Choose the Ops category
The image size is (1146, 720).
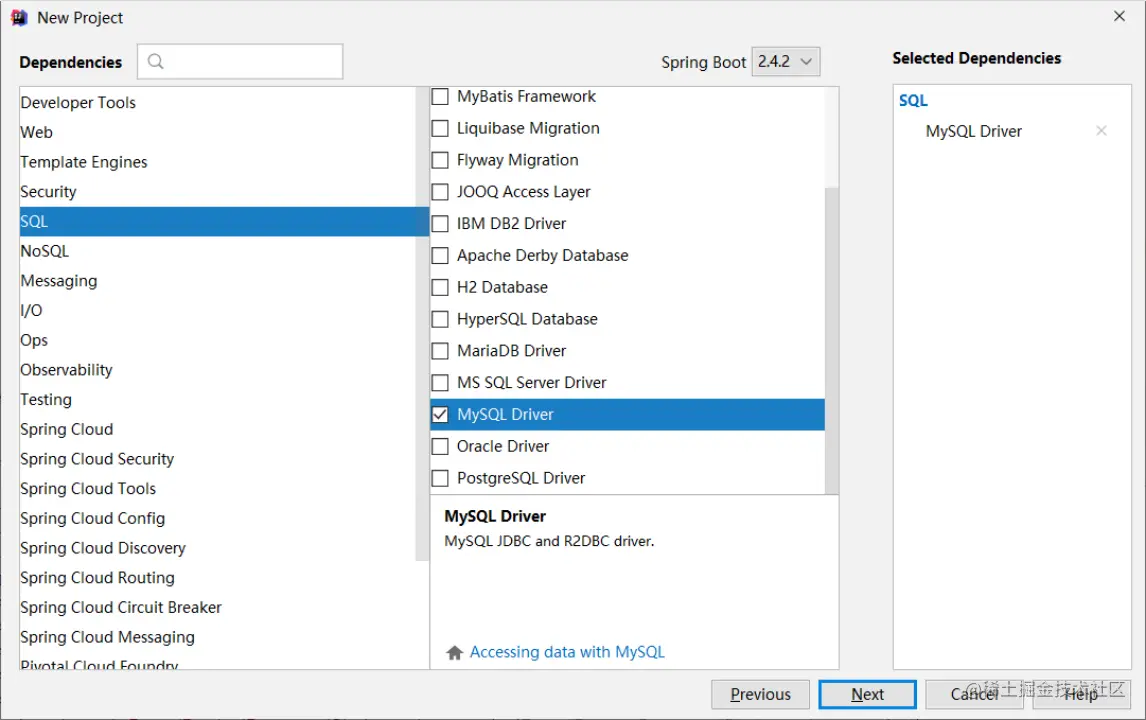click(x=218, y=341)
